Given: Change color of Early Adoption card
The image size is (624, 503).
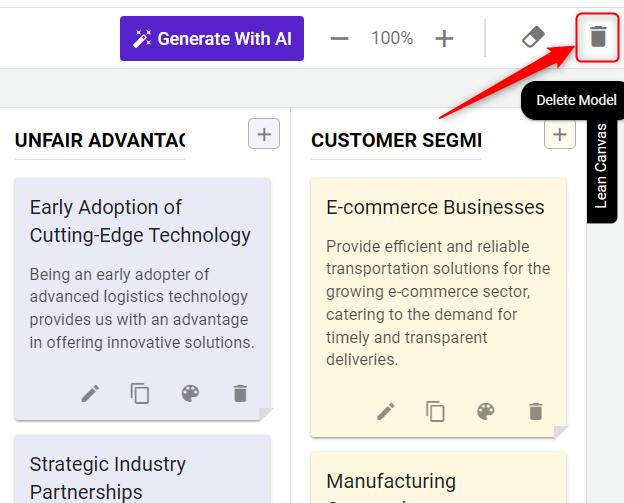Looking at the screenshot, I should pyautogui.click(x=190, y=394).
